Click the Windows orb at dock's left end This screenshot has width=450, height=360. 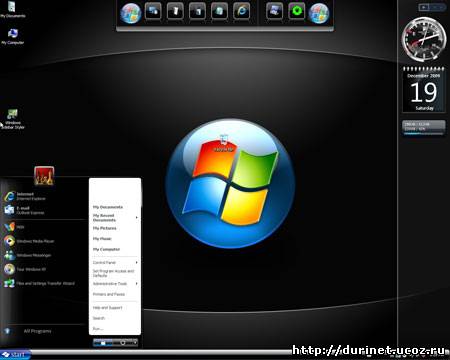click(131, 13)
